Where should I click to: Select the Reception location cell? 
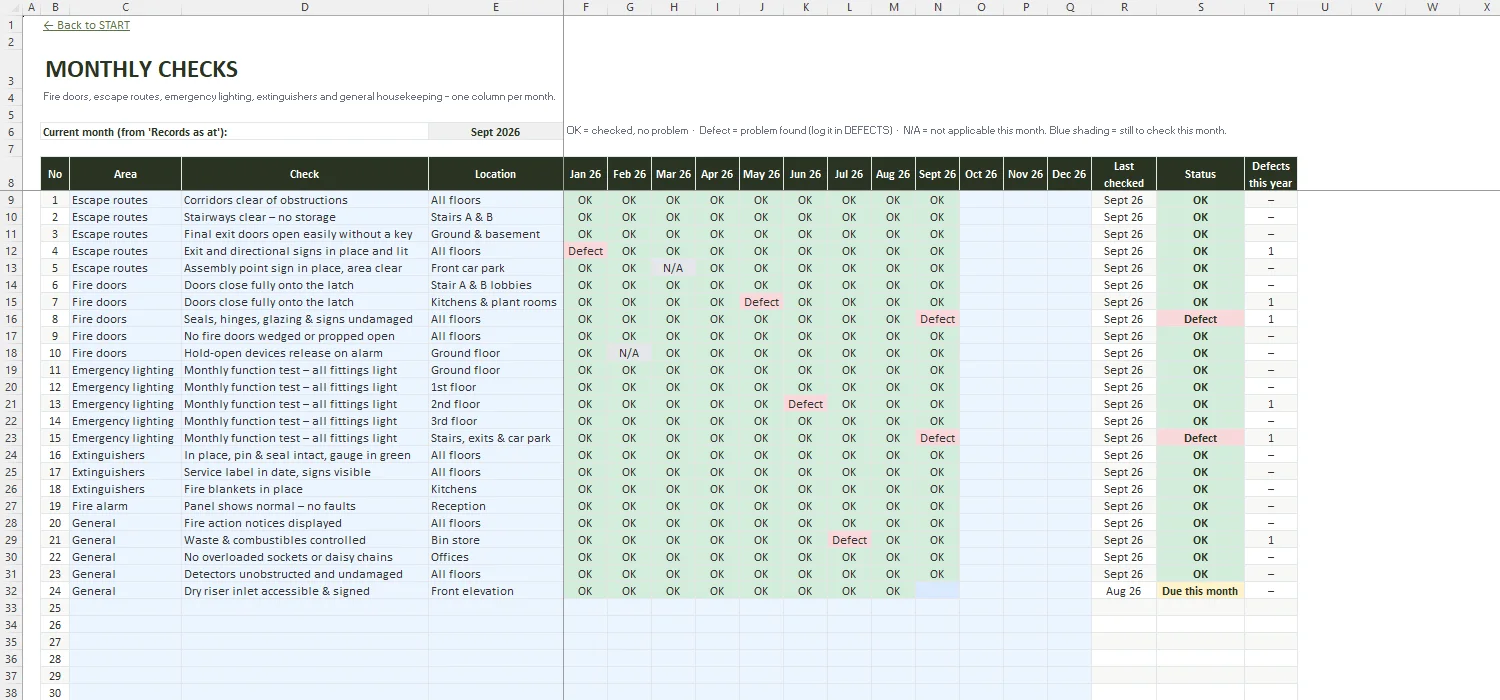tap(496, 506)
